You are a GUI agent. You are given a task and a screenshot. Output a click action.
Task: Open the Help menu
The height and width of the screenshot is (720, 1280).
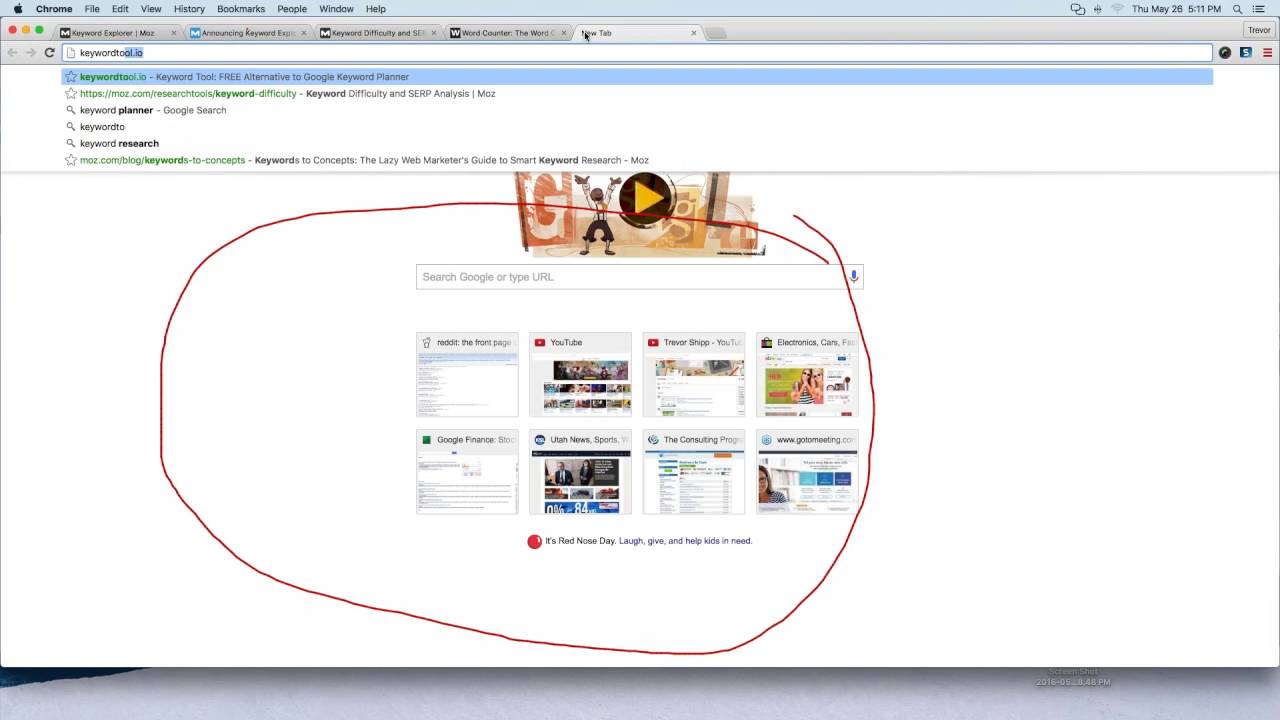coord(376,9)
